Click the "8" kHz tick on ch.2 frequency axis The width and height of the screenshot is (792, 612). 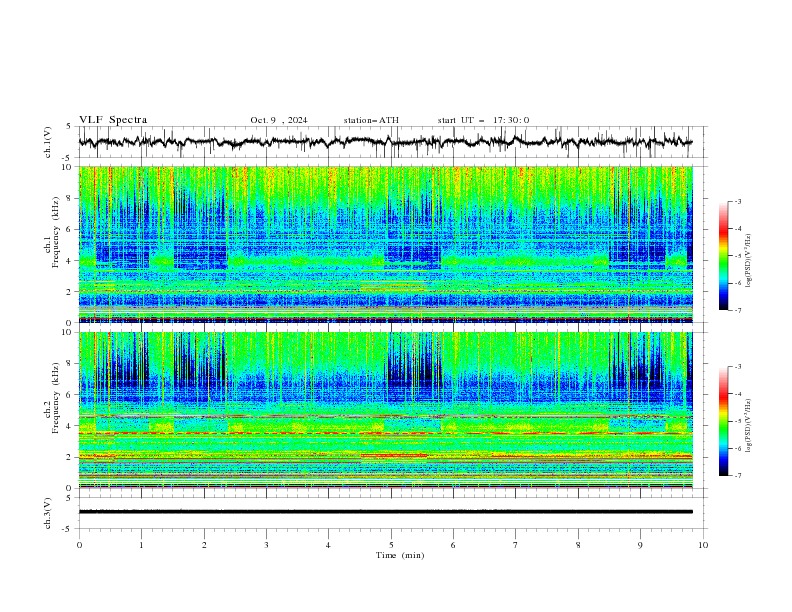(x=70, y=364)
